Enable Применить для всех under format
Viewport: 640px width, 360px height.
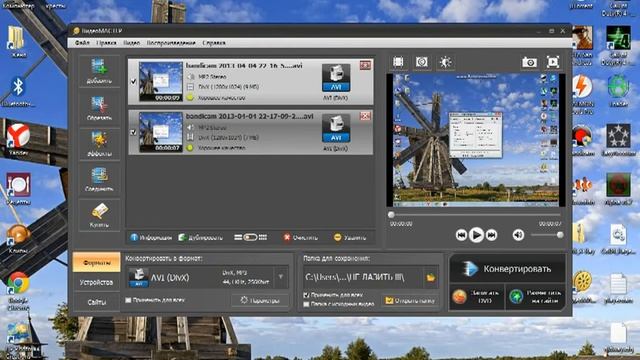point(128,300)
